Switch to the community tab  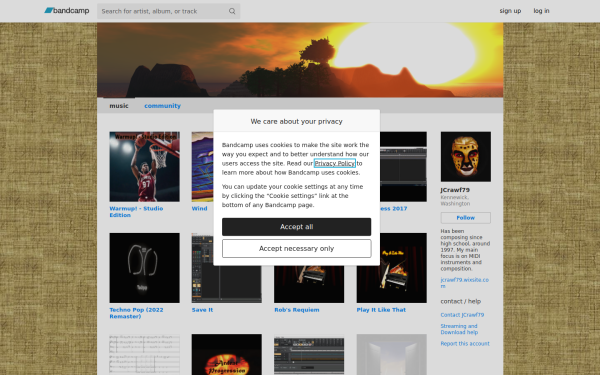(162, 106)
